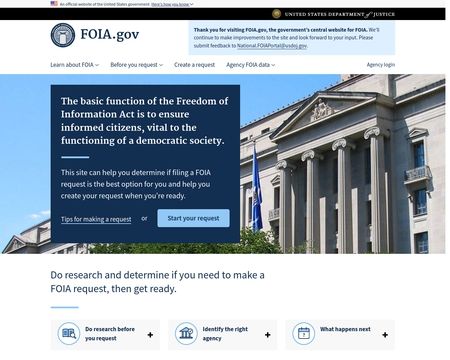Screen dimensions: 450x360
Task: Click the calendar icon for What happens next
Action: pyautogui.click(x=304, y=334)
